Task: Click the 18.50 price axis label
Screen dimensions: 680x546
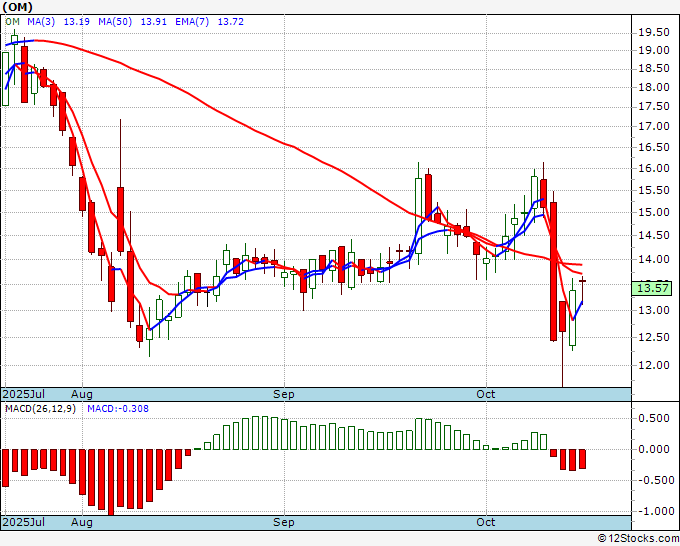Action: click(654, 69)
